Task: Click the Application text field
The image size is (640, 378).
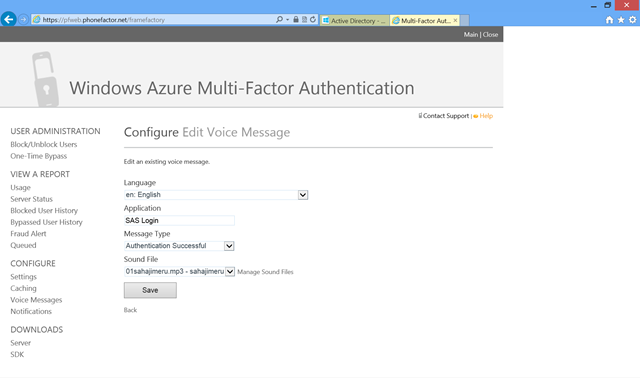Action: (179, 220)
